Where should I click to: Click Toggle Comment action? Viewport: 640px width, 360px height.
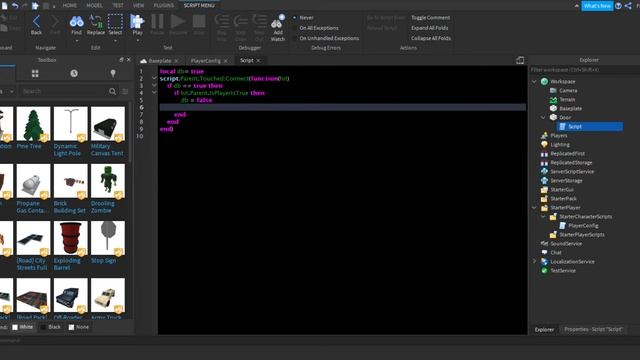point(430,18)
